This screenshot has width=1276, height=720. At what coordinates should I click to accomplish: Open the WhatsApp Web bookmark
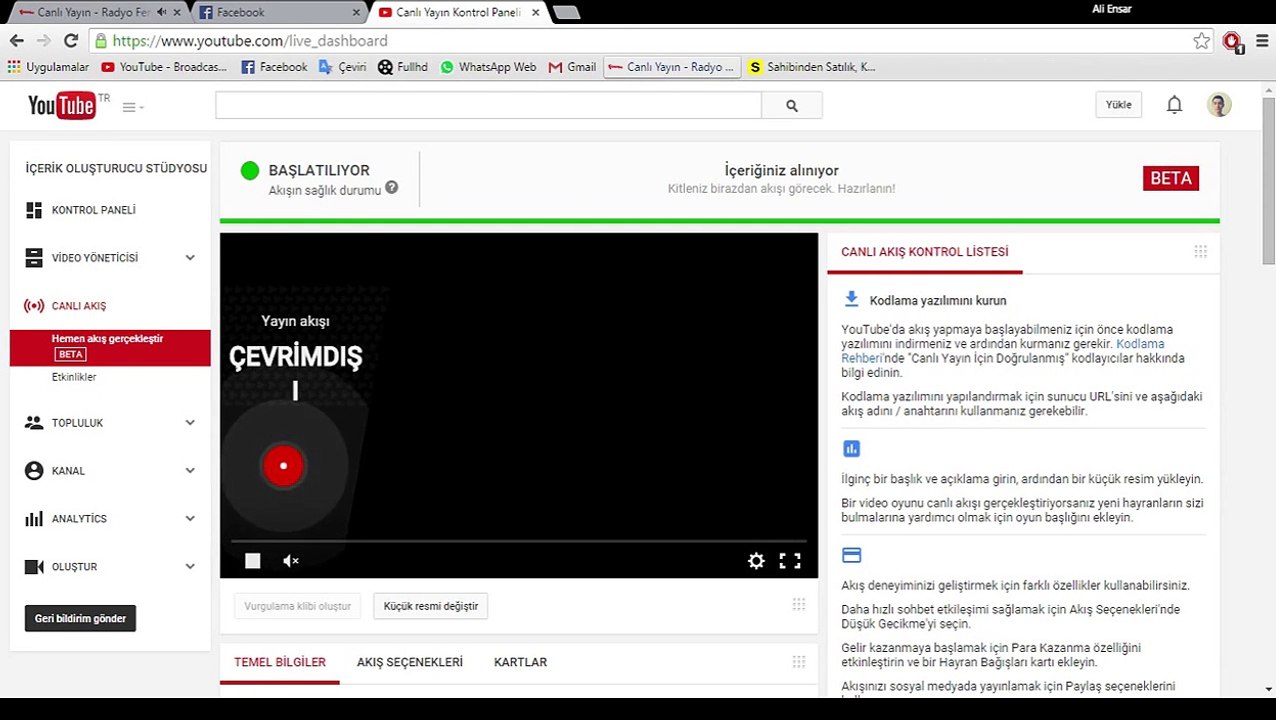pyautogui.click(x=488, y=67)
